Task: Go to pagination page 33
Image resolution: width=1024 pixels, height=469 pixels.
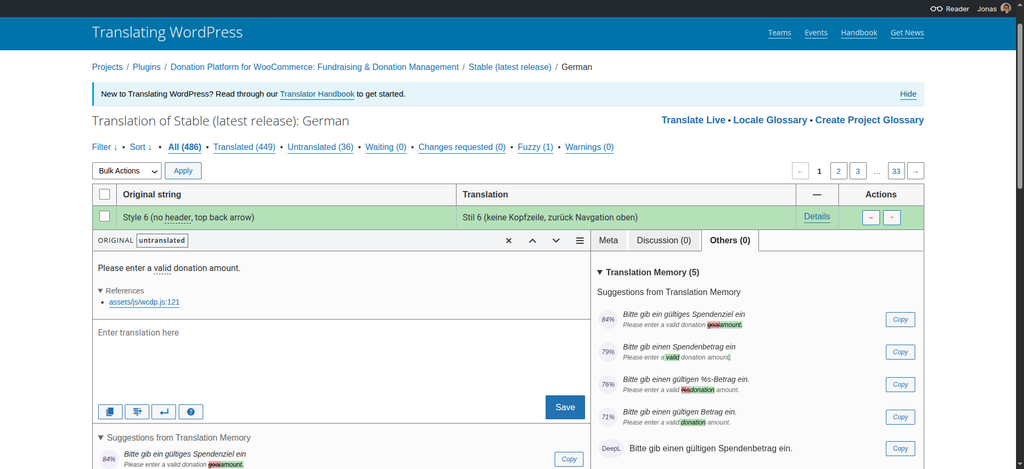Action: point(897,171)
